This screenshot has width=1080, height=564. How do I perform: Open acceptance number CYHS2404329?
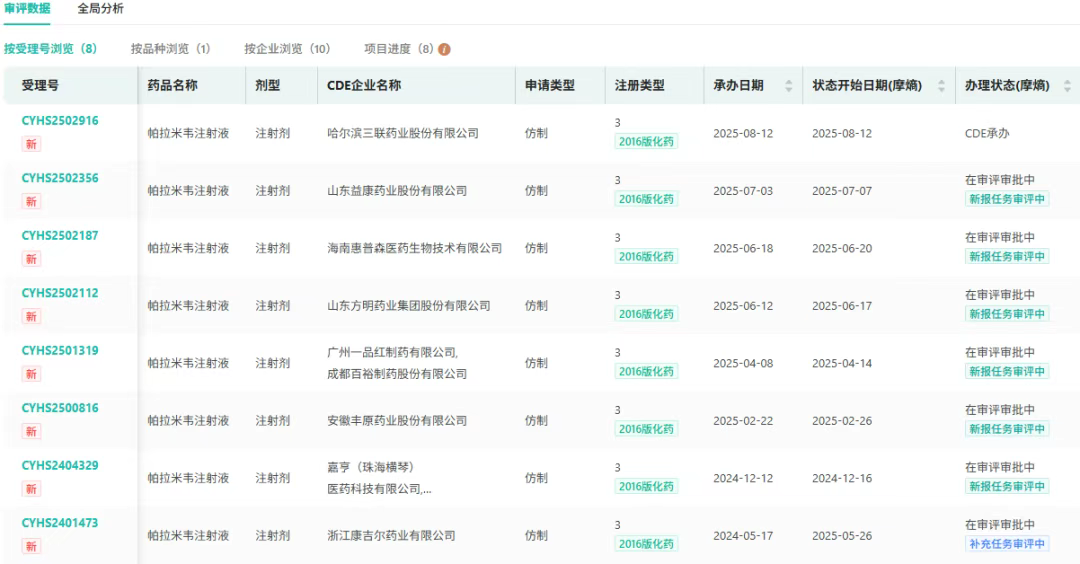(60, 466)
